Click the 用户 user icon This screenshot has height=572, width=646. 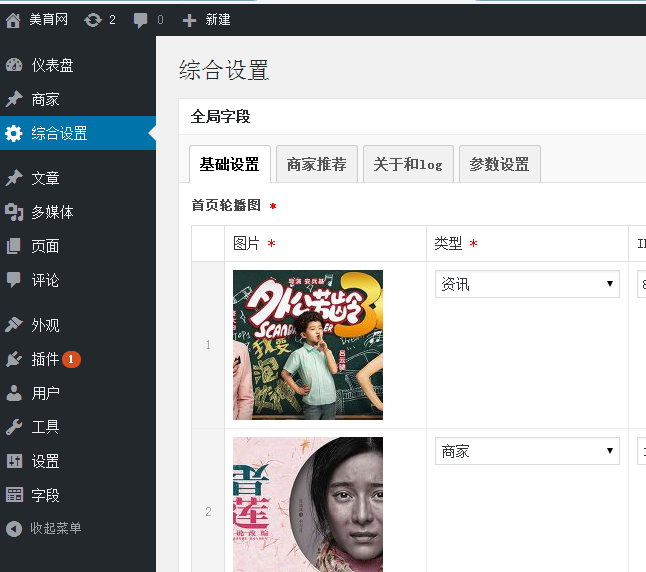(14, 393)
